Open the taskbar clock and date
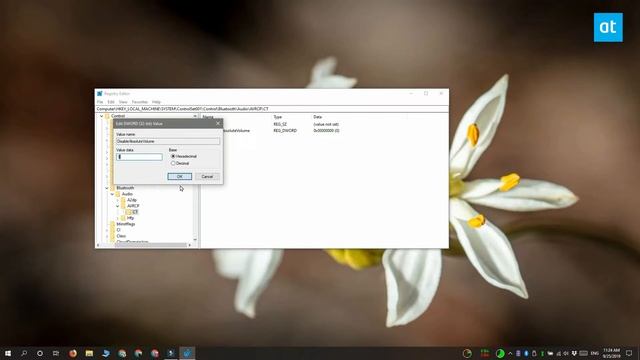Image resolution: width=640 pixels, height=360 pixels. (611, 353)
